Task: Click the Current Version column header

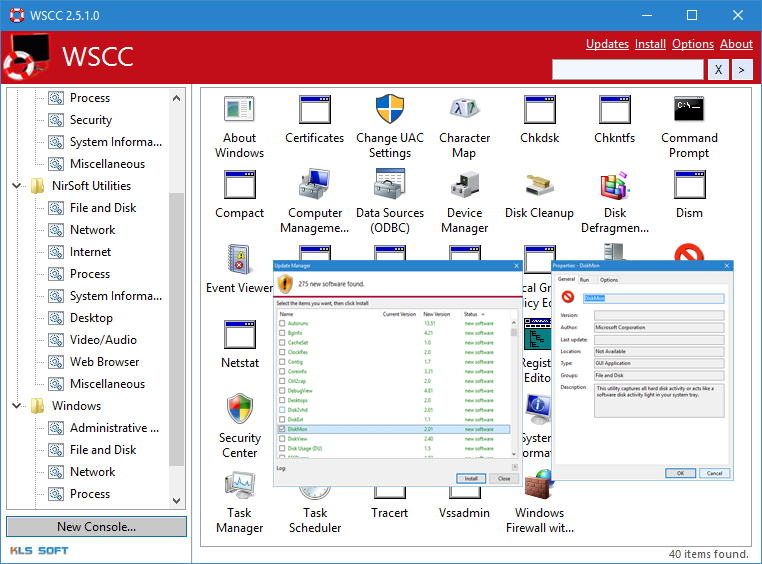Action: tap(400, 314)
